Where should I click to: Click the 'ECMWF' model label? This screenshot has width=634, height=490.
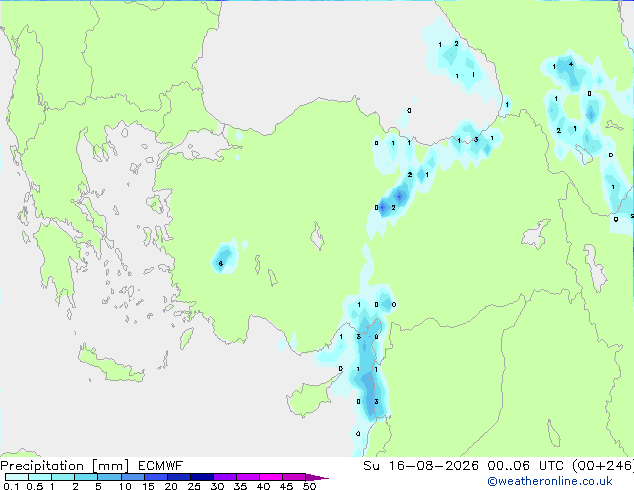161,466
